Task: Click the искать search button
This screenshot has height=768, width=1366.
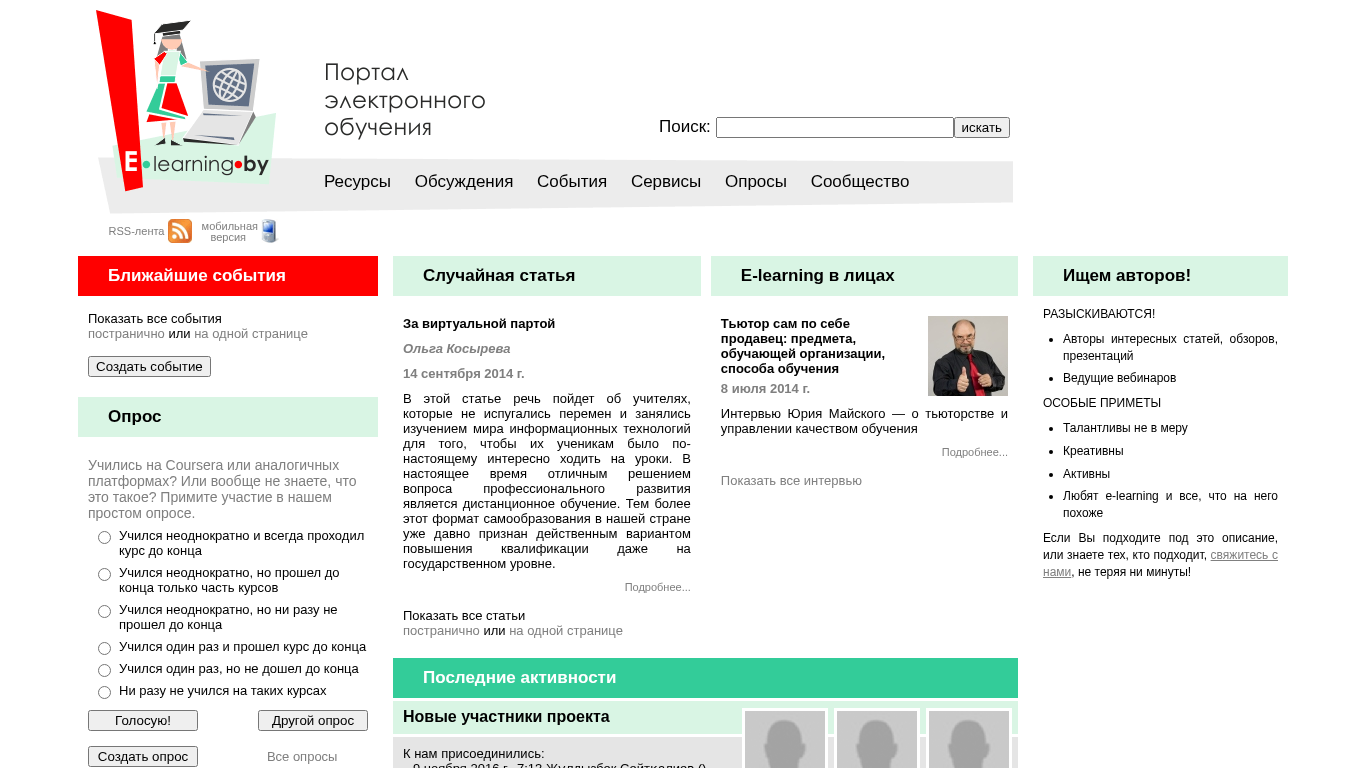Action: (982, 128)
